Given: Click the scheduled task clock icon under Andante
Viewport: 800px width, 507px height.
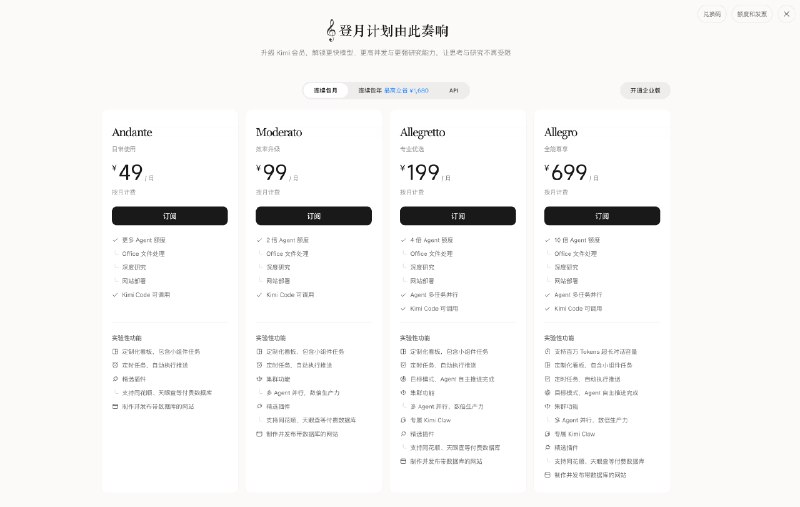Looking at the screenshot, I should [x=115, y=365].
